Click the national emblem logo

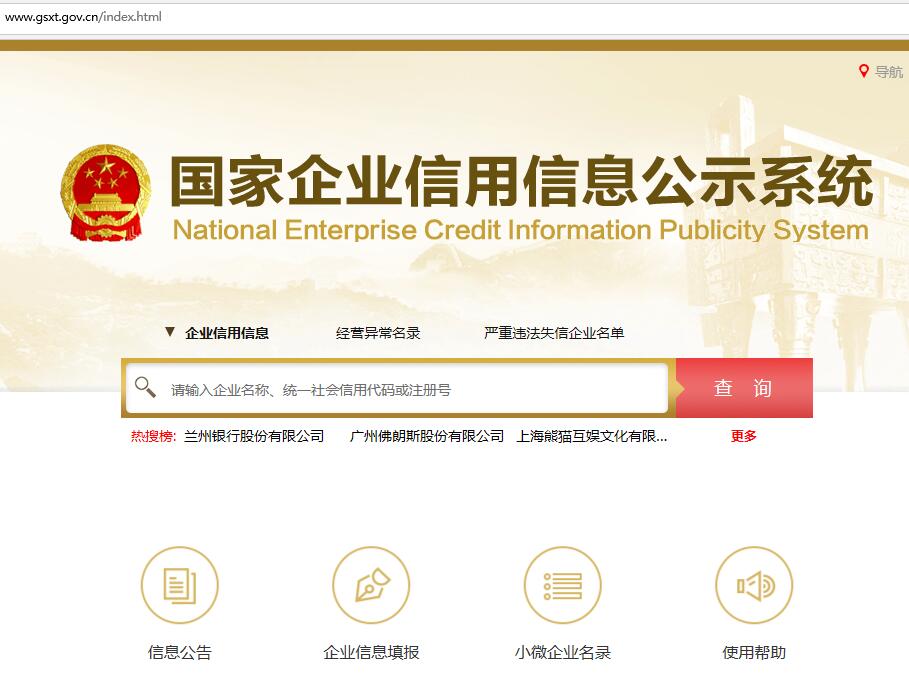click(x=106, y=192)
